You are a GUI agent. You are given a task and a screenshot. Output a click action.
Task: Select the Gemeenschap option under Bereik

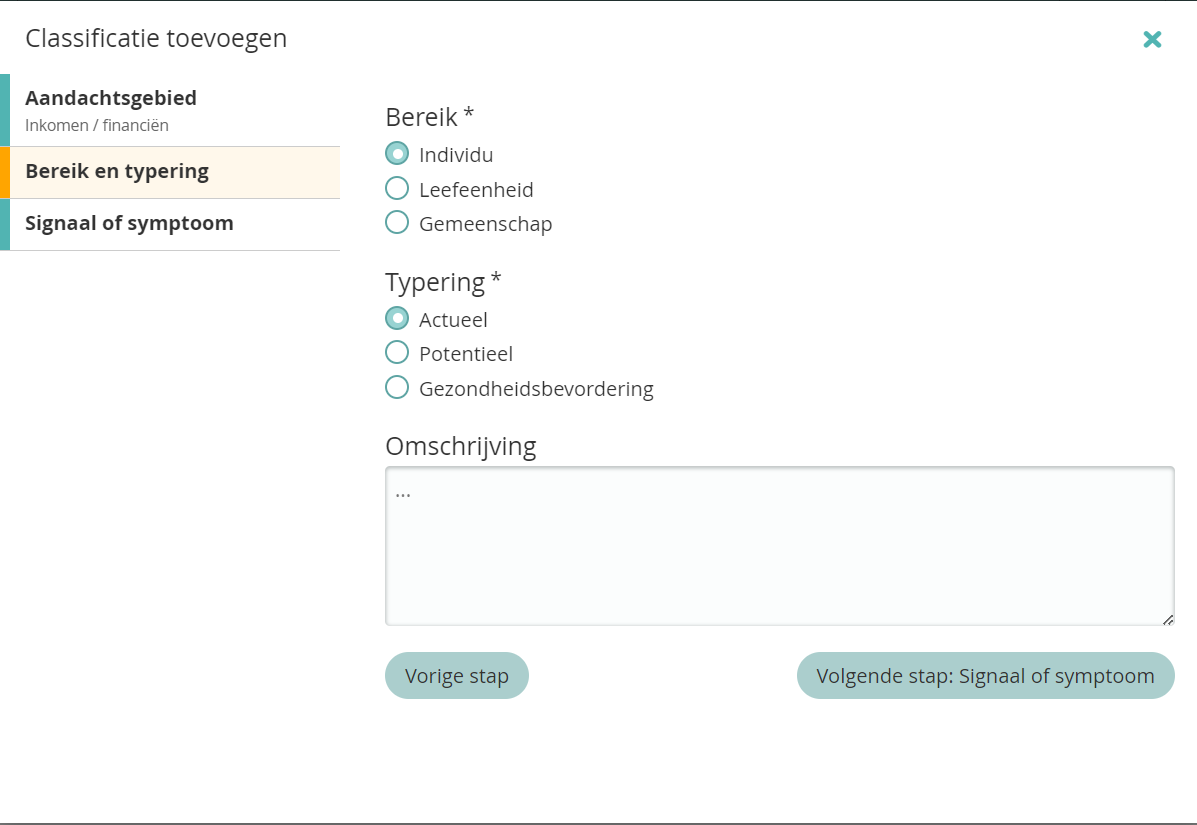397,223
